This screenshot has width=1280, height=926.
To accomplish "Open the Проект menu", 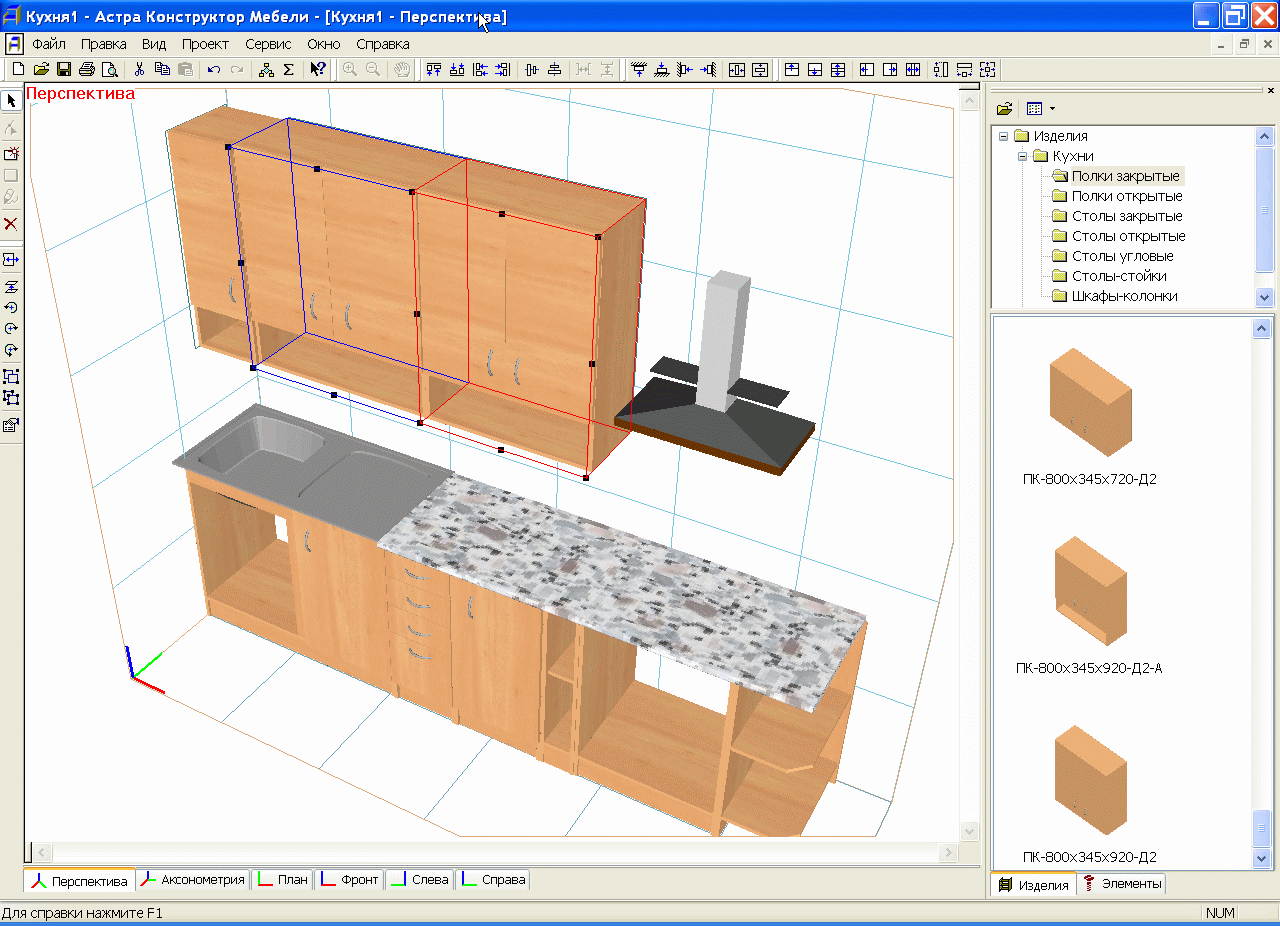I will point(205,44).
